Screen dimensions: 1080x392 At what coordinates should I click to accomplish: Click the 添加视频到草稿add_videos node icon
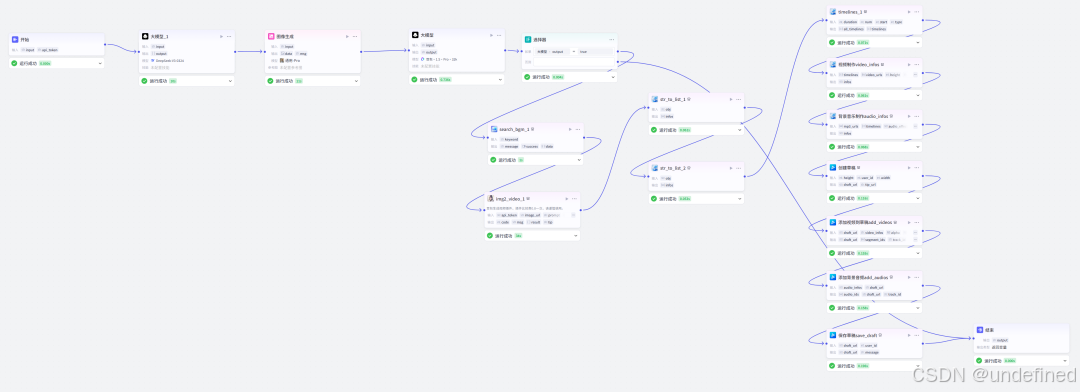[x=833, y=223]
